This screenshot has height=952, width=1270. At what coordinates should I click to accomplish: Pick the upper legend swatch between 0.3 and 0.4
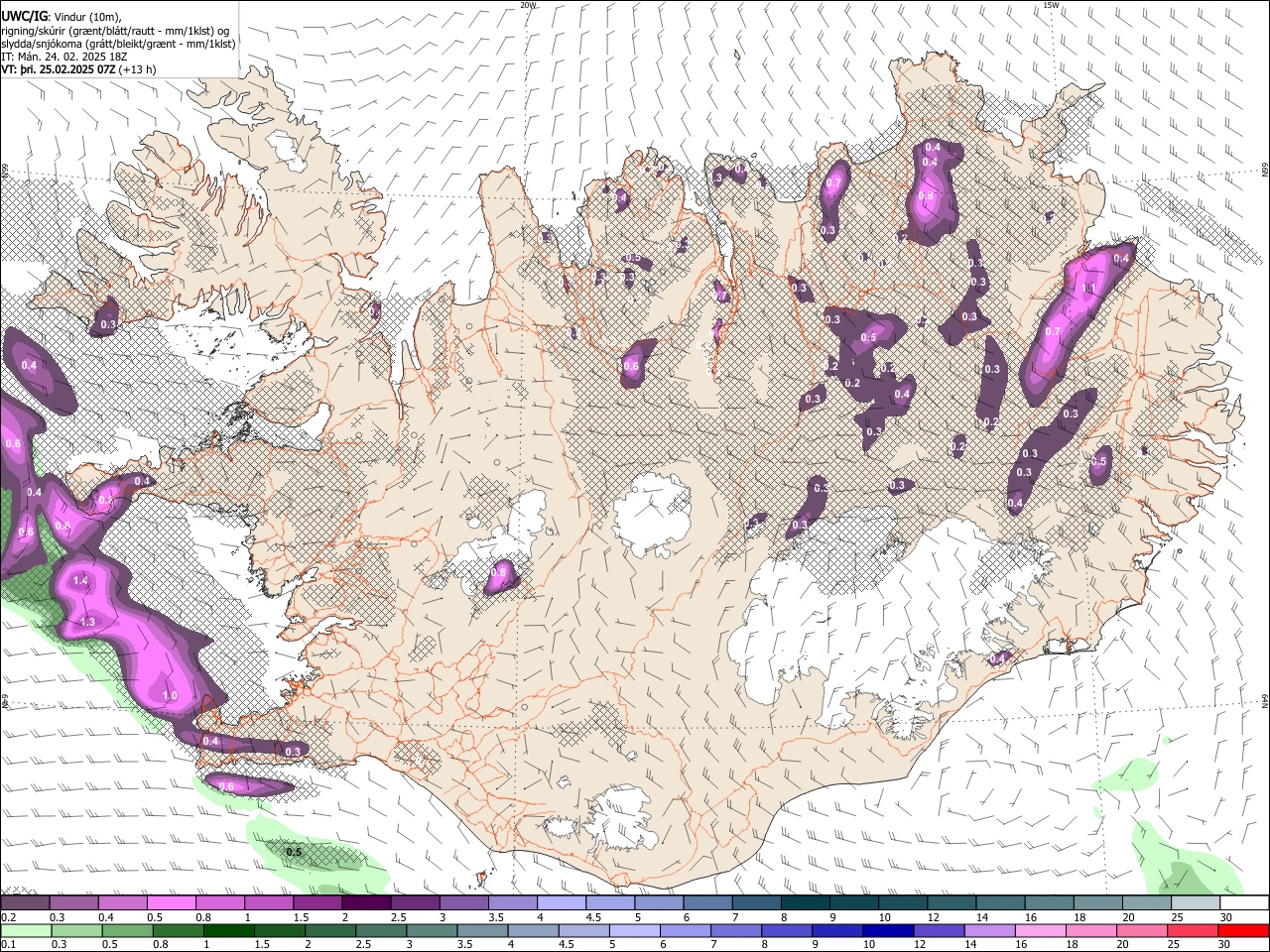pos(73,902)
